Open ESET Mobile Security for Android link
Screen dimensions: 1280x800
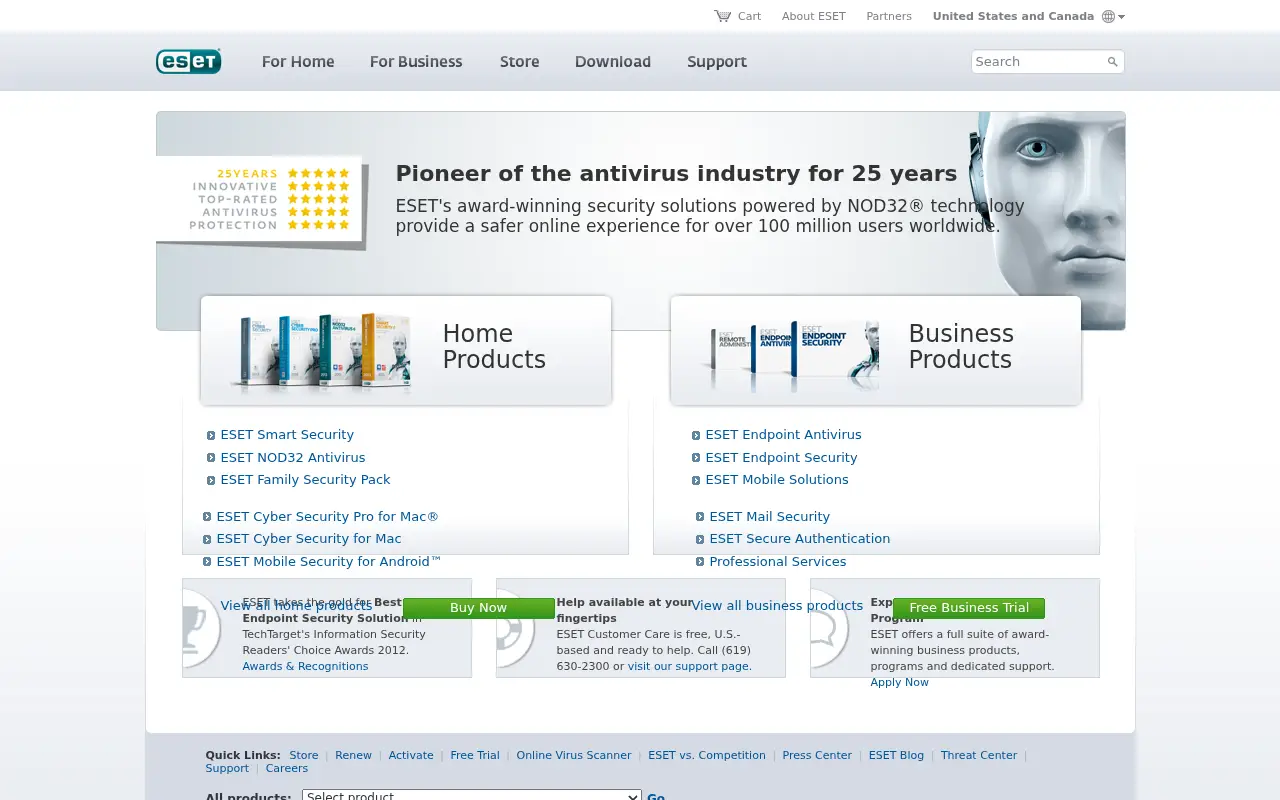329,562
